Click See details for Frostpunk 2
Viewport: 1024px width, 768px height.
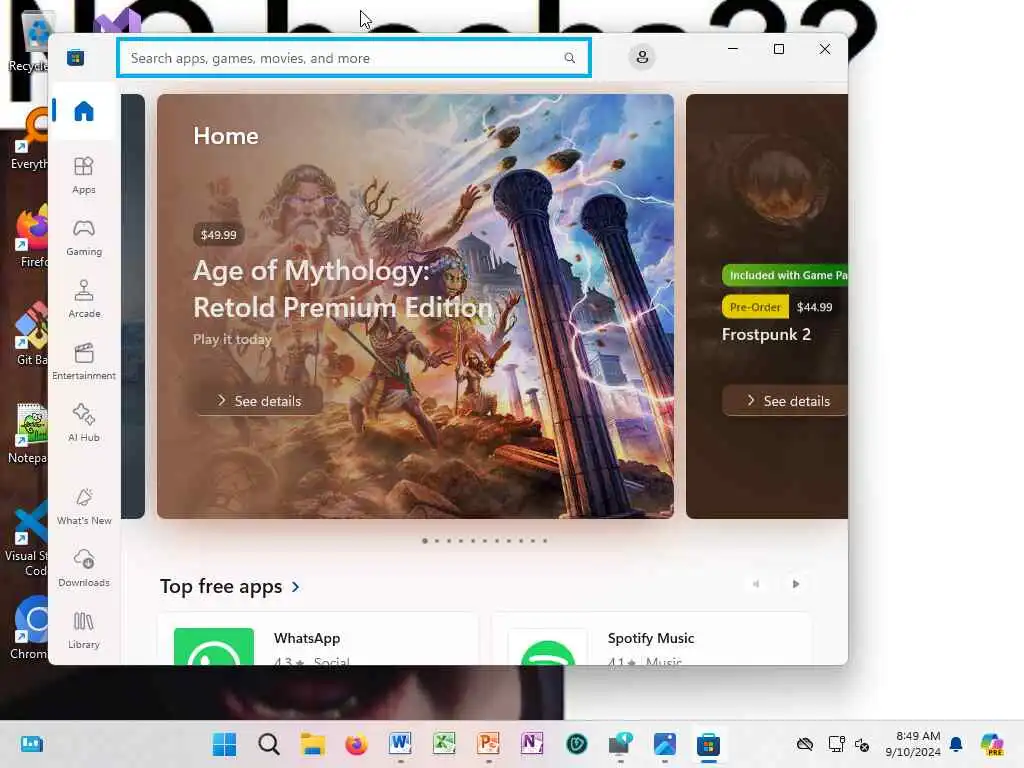click(x=785, y=400)
